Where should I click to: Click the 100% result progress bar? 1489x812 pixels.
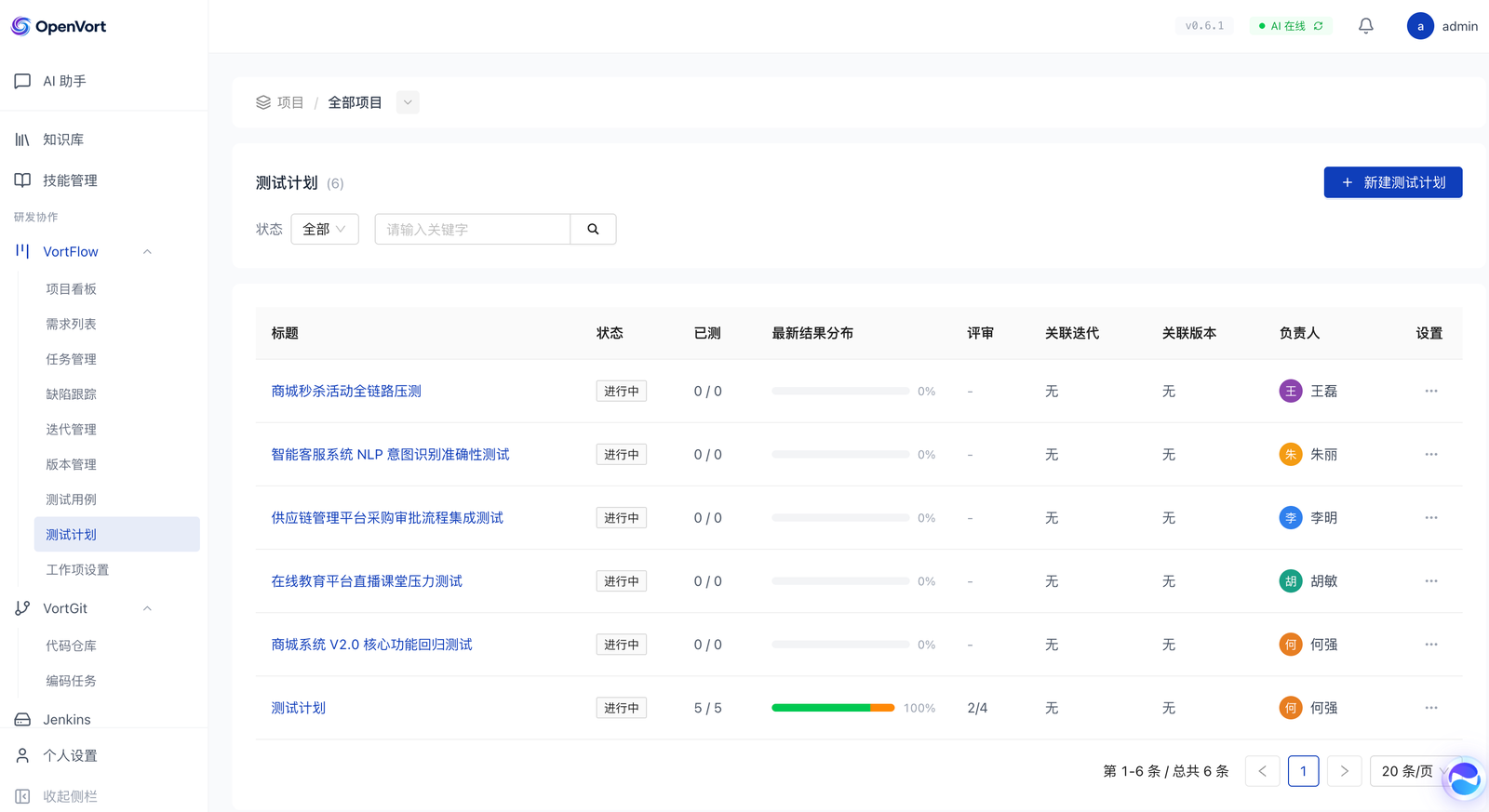tap(832, 708)
